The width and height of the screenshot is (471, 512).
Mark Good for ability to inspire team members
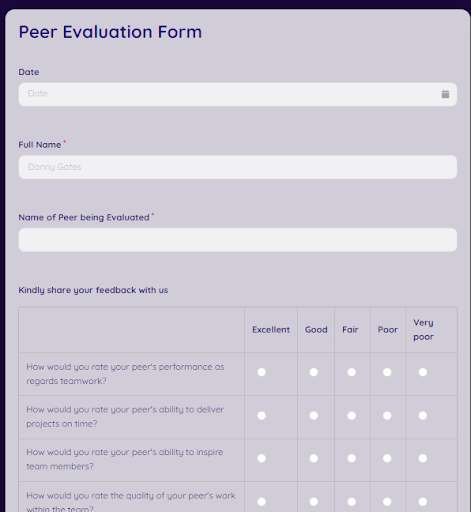[314, 458]
